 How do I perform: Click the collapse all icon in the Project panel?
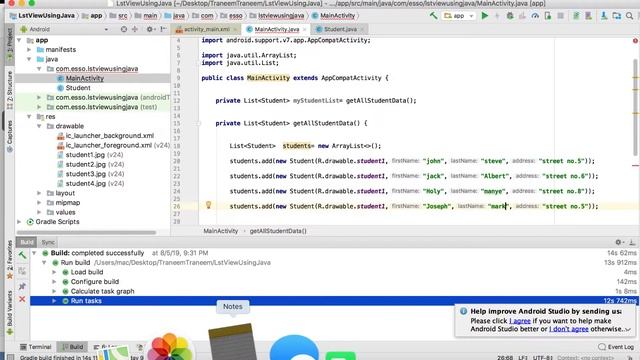tap(135, 29)
